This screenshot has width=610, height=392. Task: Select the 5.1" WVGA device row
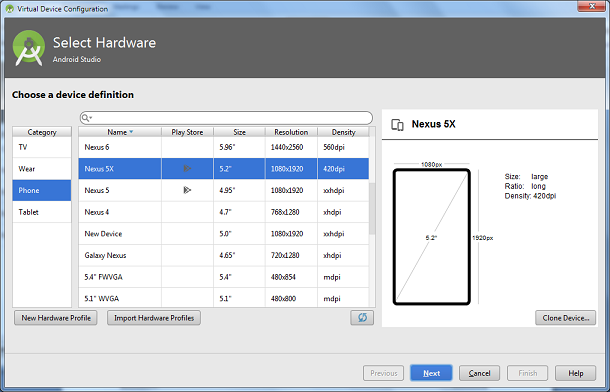(224, 298)
